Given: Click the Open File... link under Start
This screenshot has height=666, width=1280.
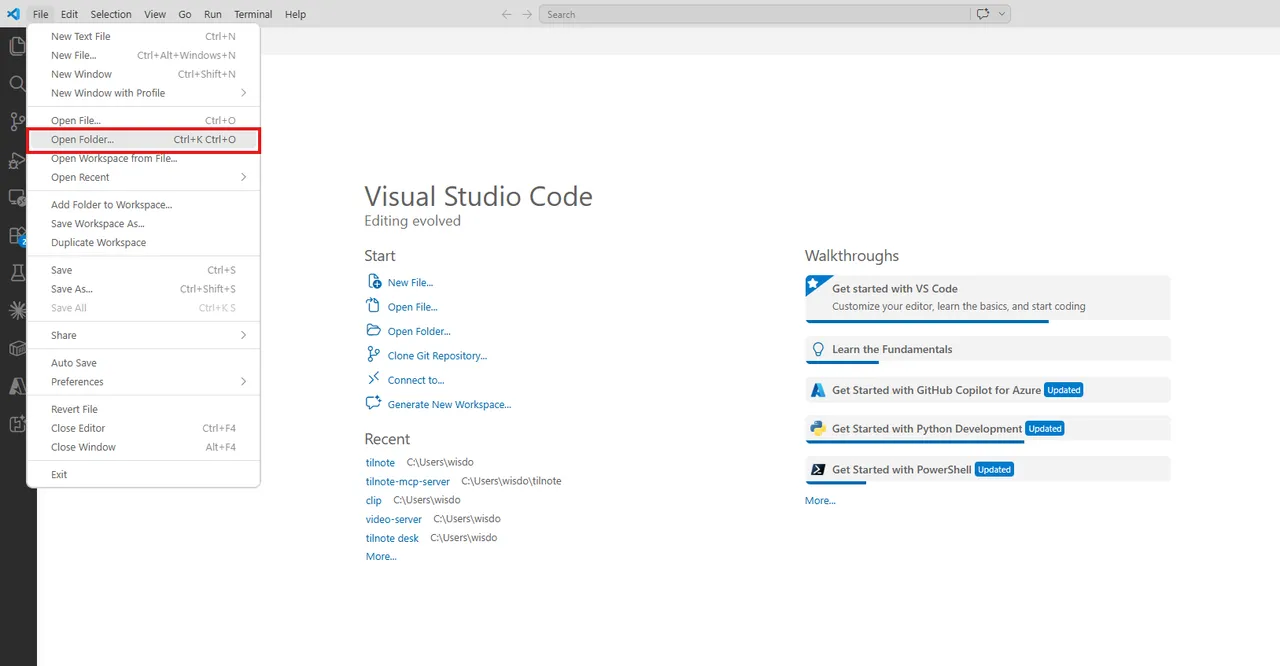Looking at the screenshot, I should pos(413,307).
